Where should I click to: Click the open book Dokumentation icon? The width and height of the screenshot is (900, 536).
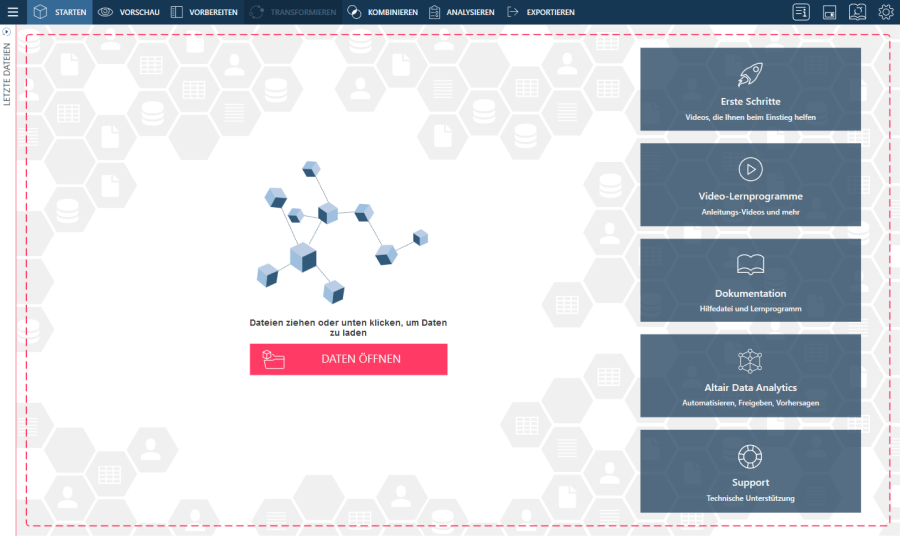point(750,265)
